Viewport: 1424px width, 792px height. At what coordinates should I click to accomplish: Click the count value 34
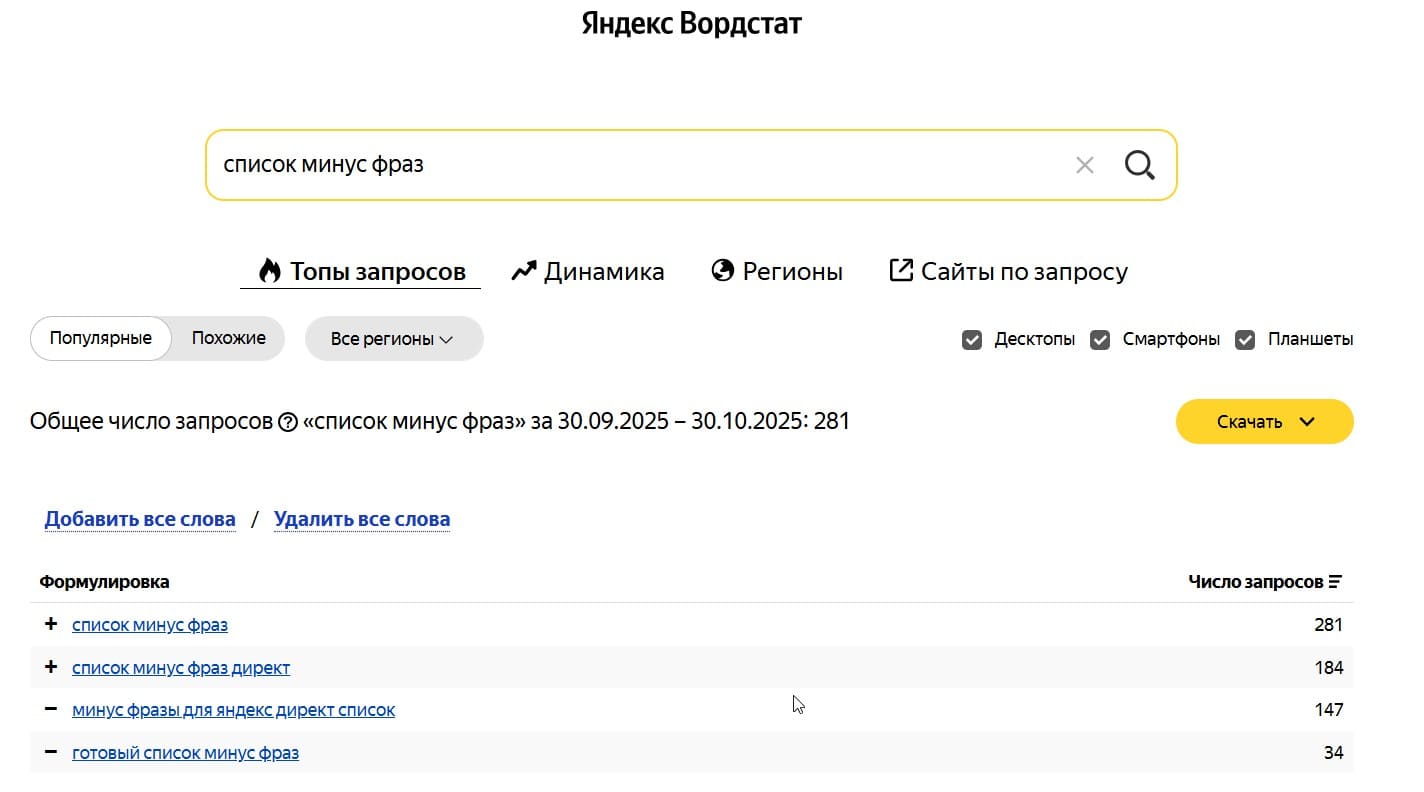pos(1333,753)
